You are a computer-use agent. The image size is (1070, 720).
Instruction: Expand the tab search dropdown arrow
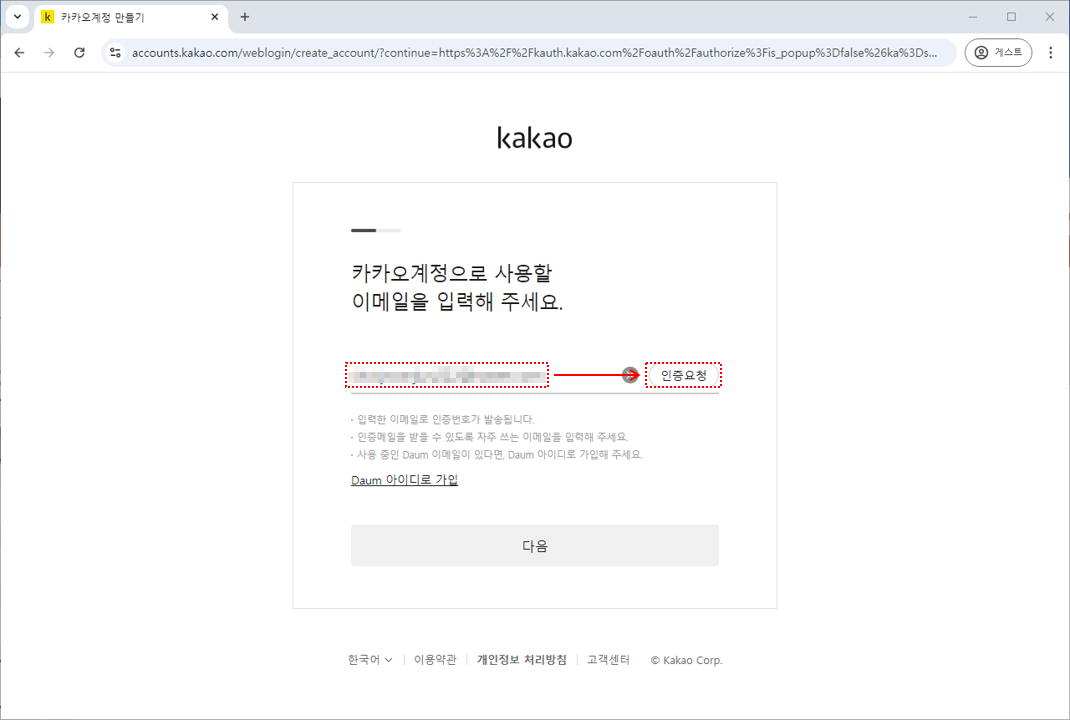[x=18, y=16]
